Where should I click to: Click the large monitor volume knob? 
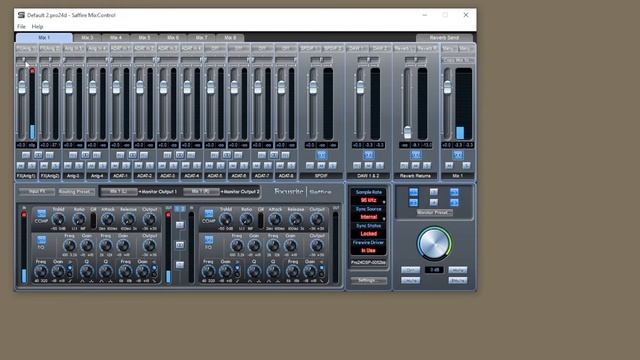434,244
